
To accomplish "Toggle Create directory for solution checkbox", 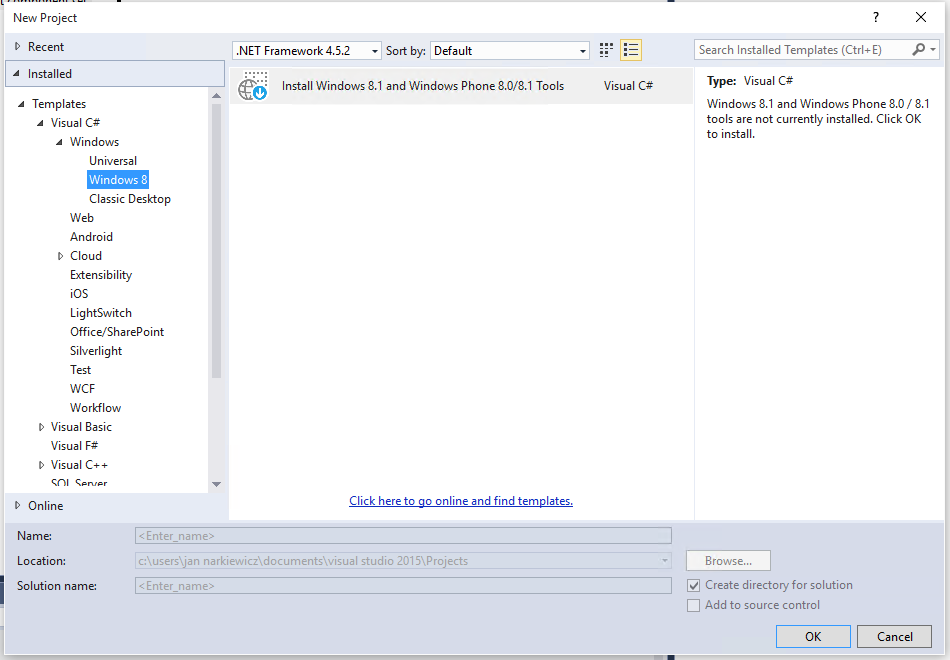I will (x=694, y=585).
